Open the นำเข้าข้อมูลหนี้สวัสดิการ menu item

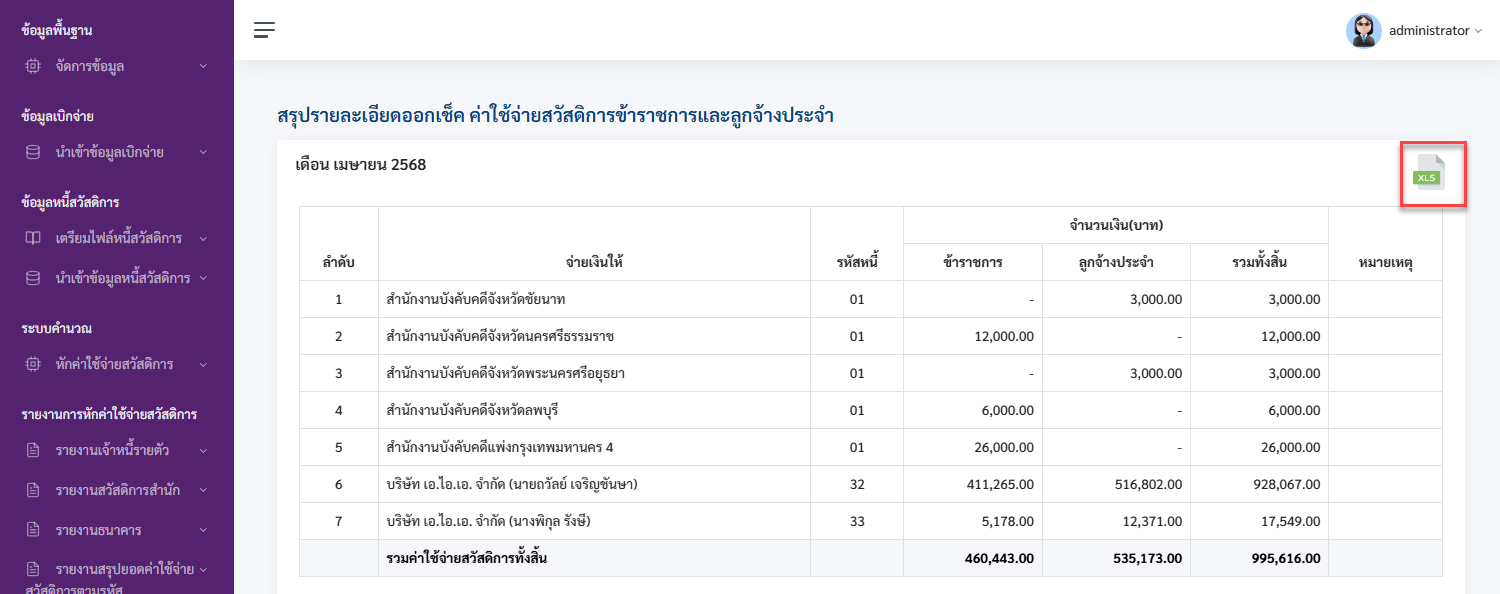[117, 278]
